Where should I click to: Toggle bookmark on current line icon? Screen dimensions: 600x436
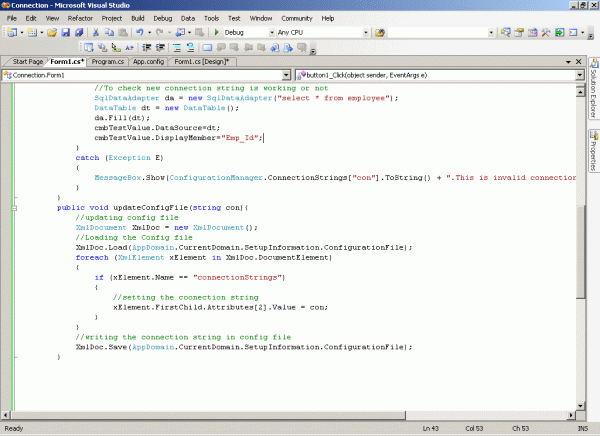[x=207, y=47]
